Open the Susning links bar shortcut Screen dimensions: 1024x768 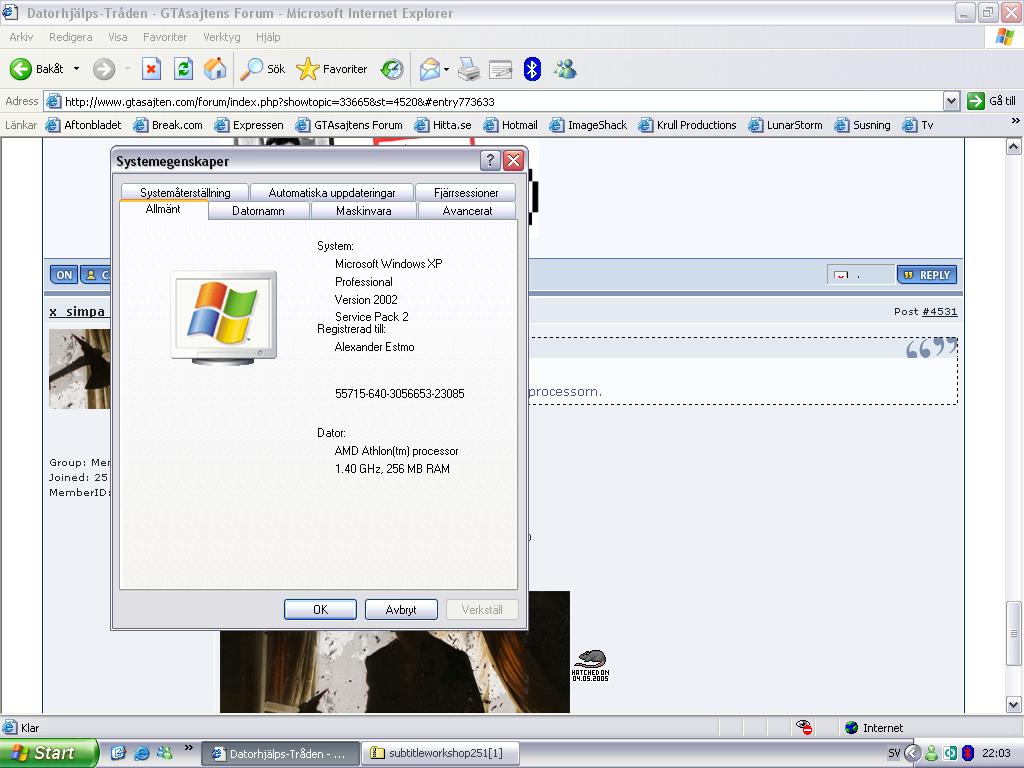click(x=862, y=125)
